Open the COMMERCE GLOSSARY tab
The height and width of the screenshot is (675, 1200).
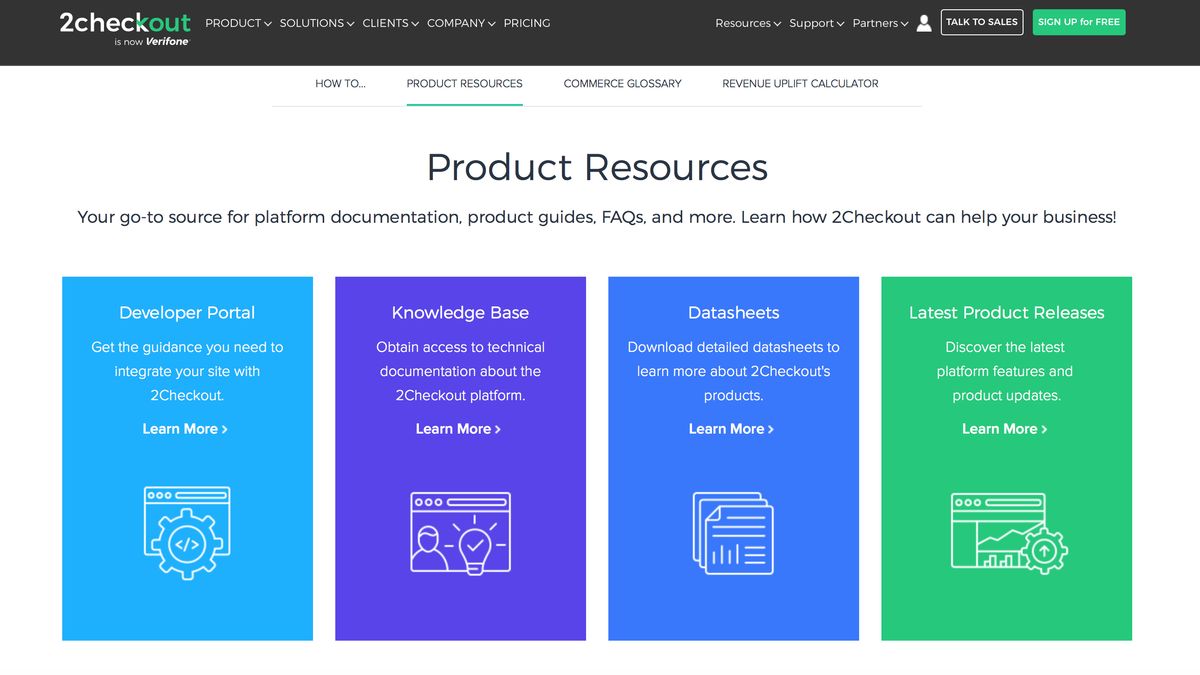[x=623, y=84]
